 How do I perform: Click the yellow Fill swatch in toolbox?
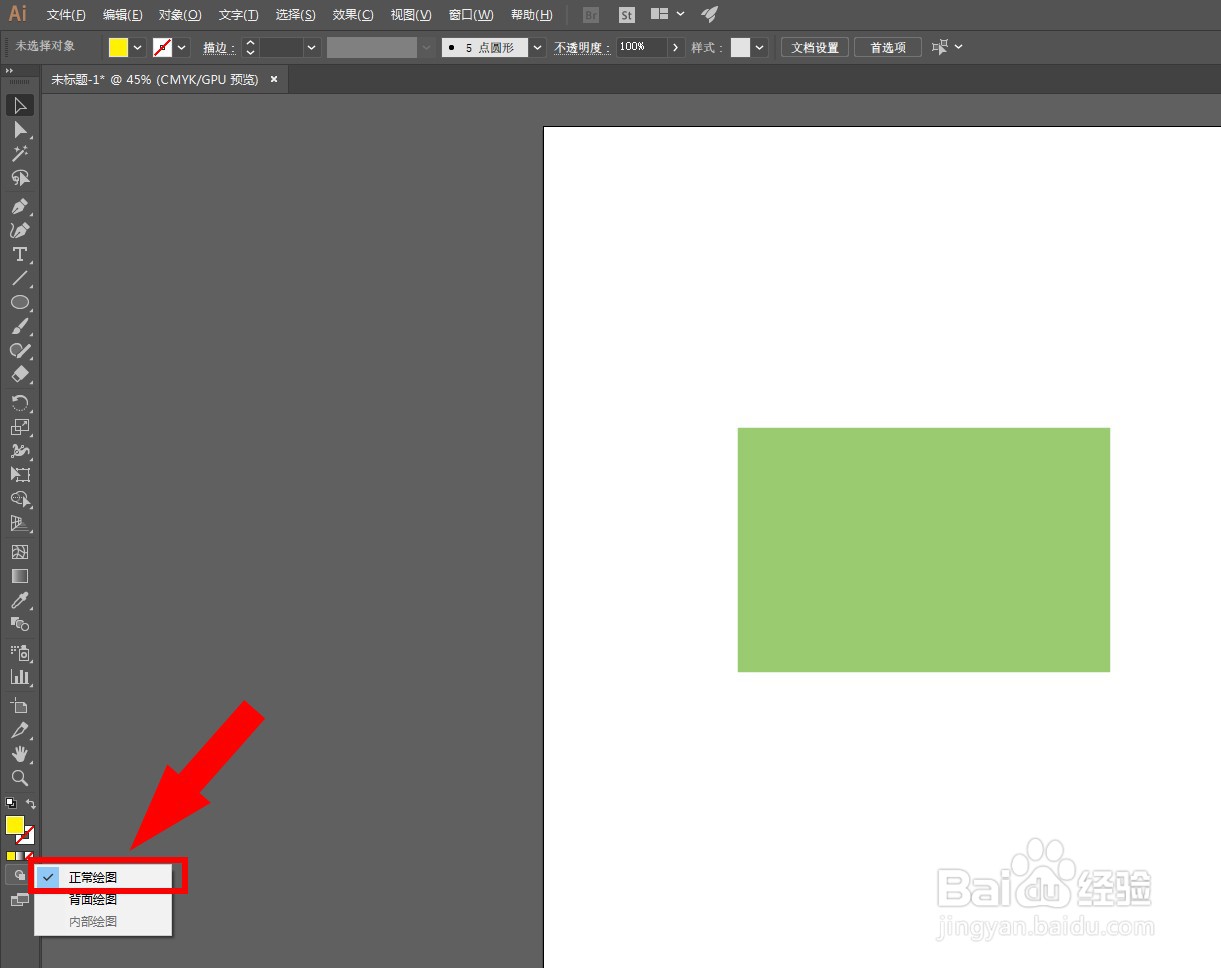click(15, 825)
